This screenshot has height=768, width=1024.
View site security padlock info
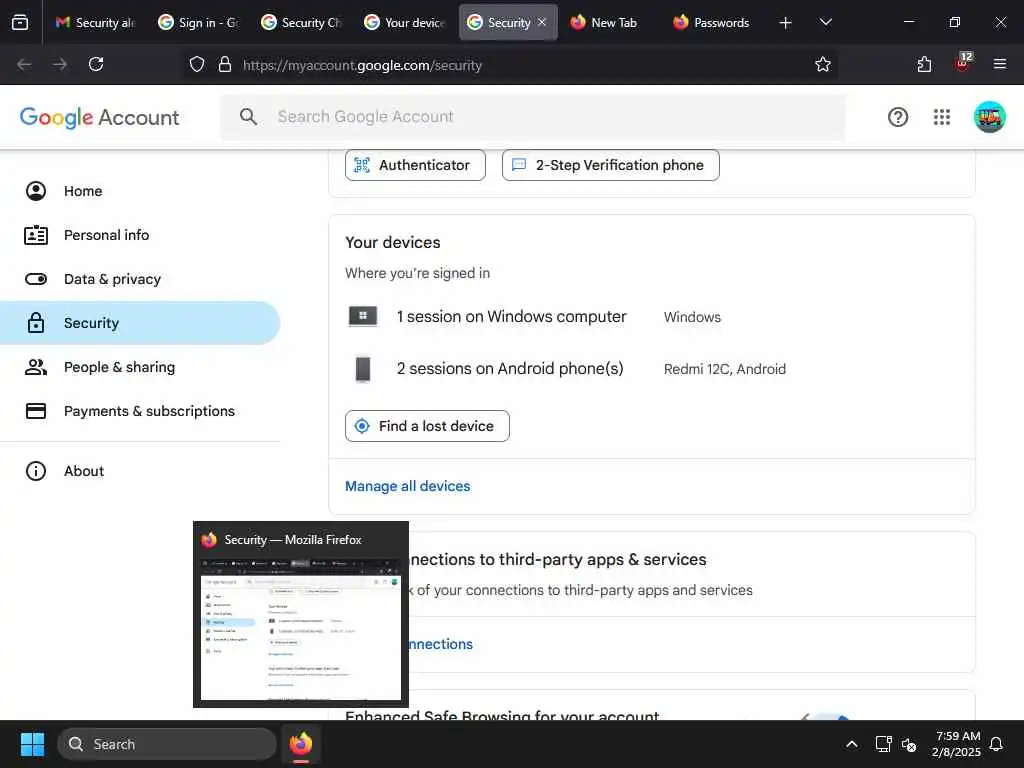coord(225,65)
